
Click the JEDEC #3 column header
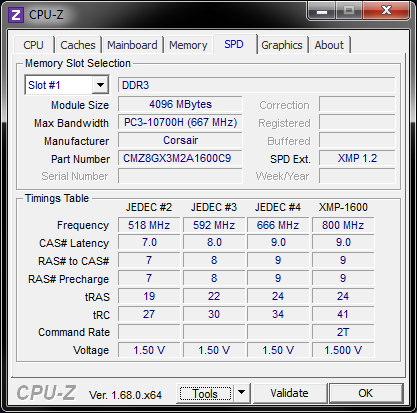point(214,207)
